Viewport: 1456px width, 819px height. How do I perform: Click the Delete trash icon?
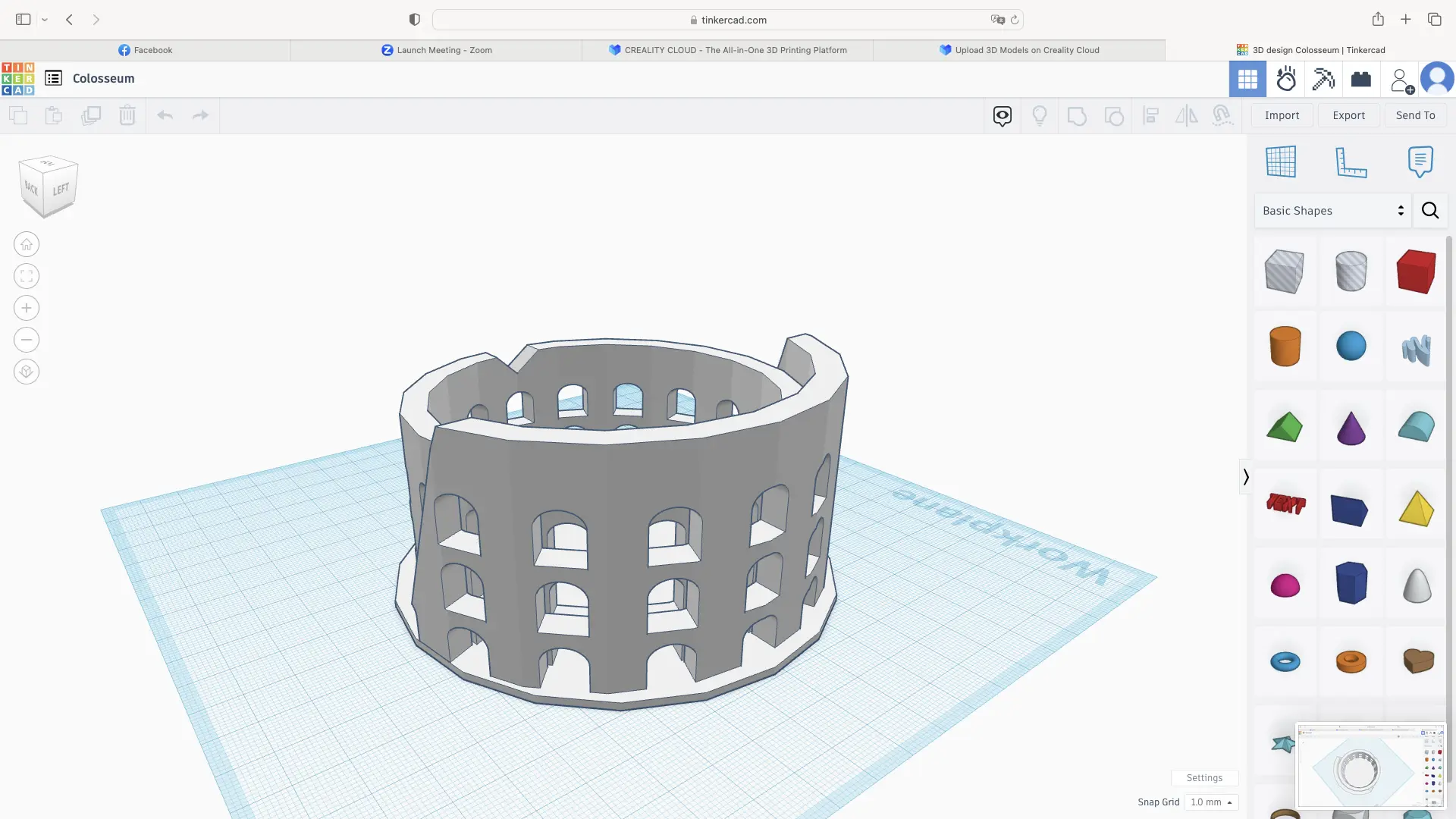pos(127,115)
